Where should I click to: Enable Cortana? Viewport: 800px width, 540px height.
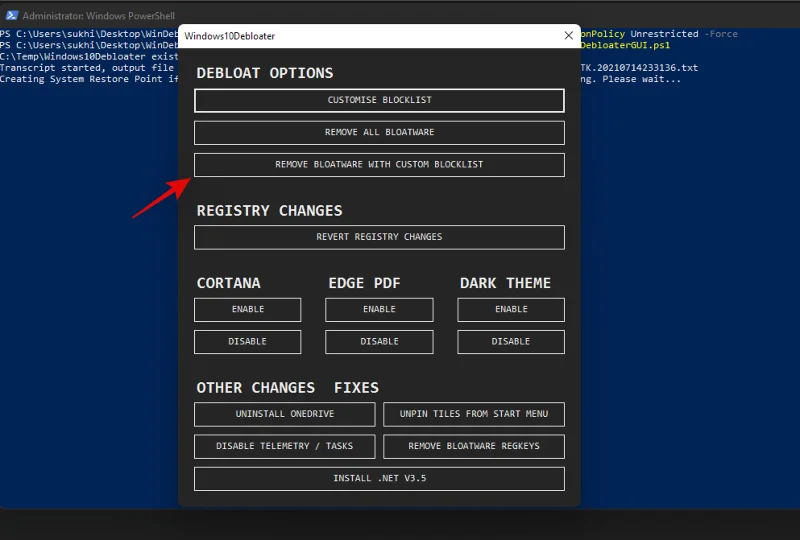point(247,310)
